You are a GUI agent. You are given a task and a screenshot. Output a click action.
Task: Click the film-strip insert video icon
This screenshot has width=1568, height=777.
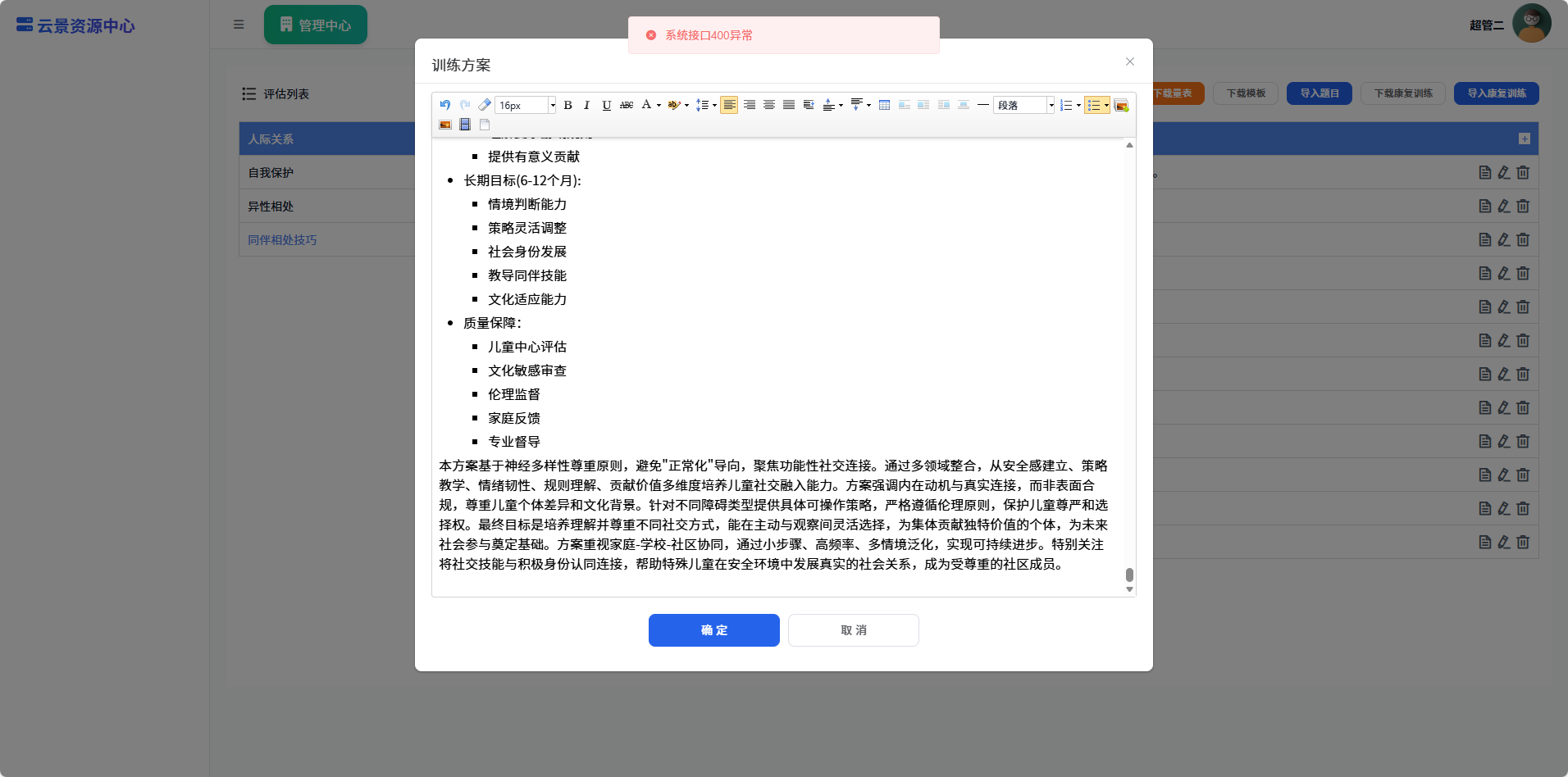[465, 125]
